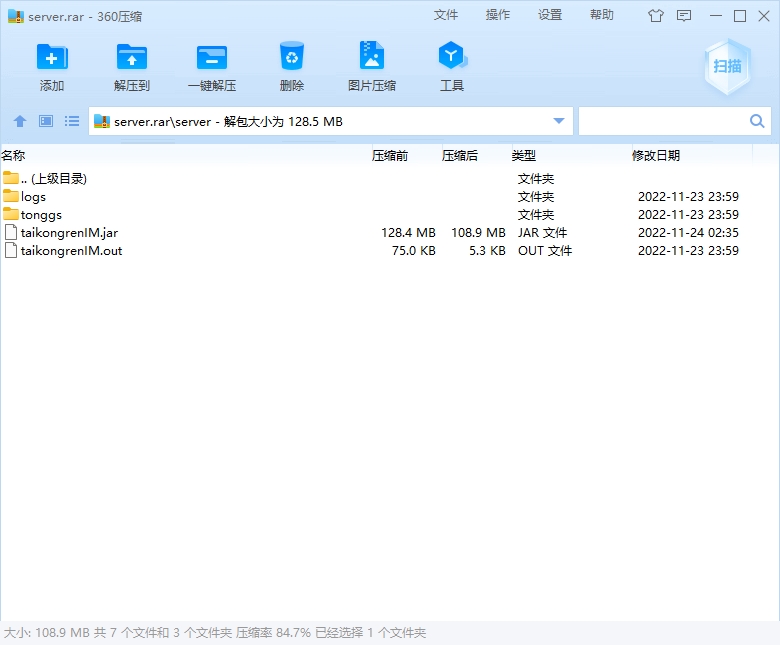
Task: Open the 帮助 (Help) menu
Action: click(x=602, y=15)
